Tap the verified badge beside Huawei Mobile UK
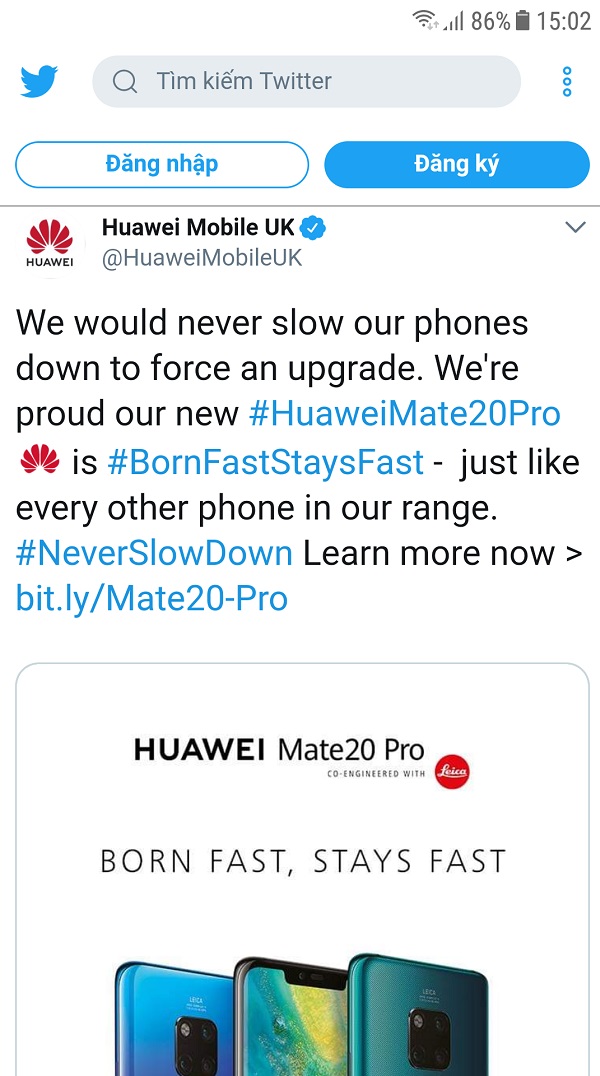This screenshot has width=600, height=1076. (x=314, y=227)
